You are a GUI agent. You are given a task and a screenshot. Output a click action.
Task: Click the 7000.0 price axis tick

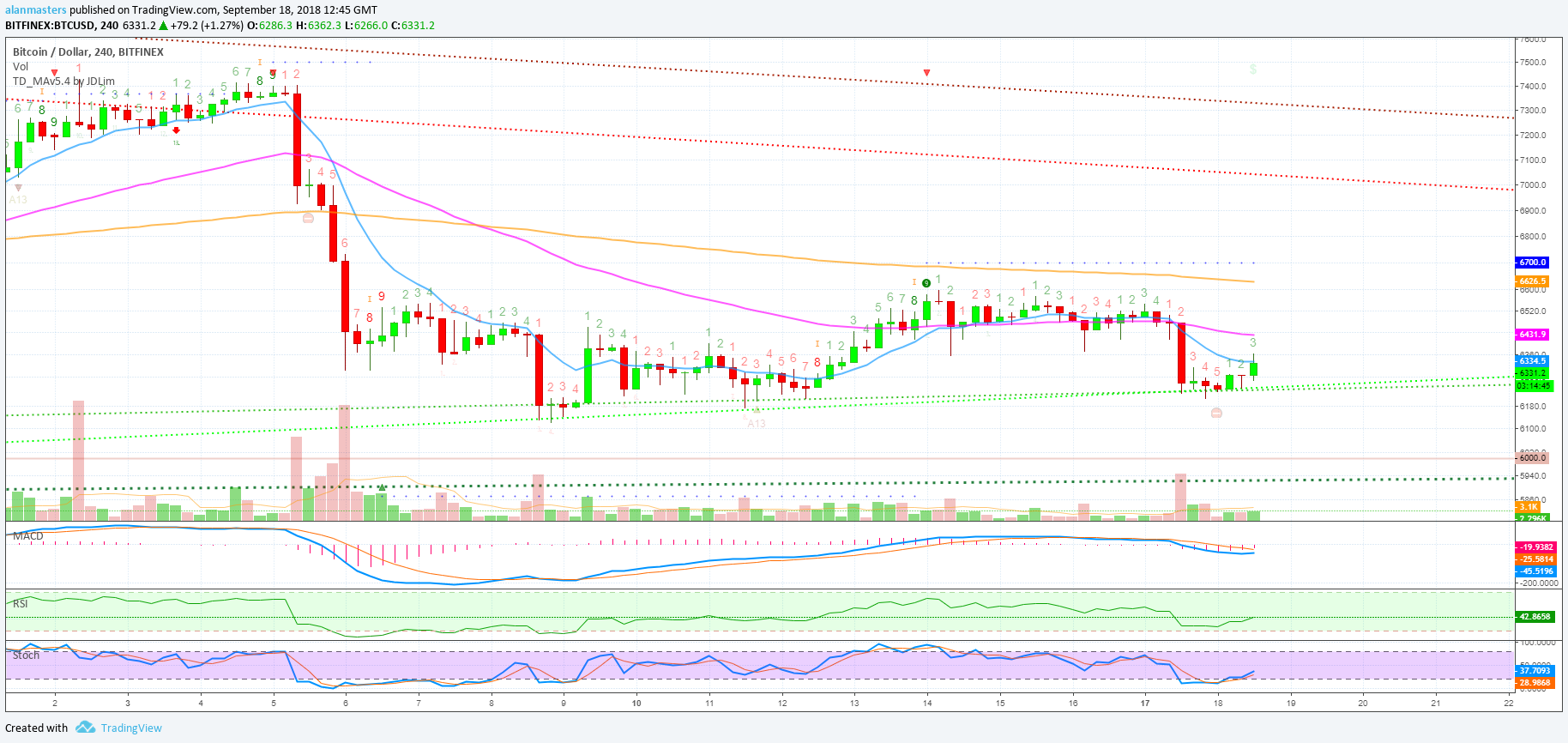1533,184
